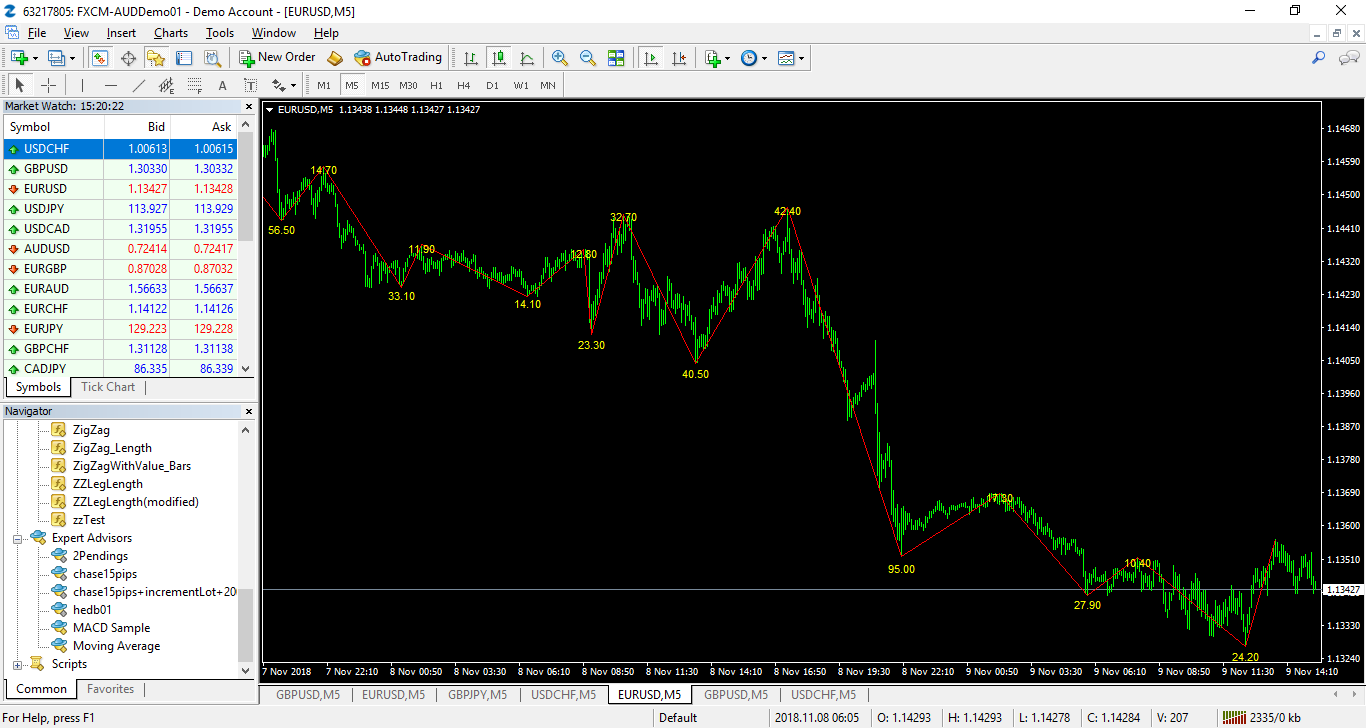Zoom out on the chart
Viewport: 1366px width, 728px height.
coord(588,58)
